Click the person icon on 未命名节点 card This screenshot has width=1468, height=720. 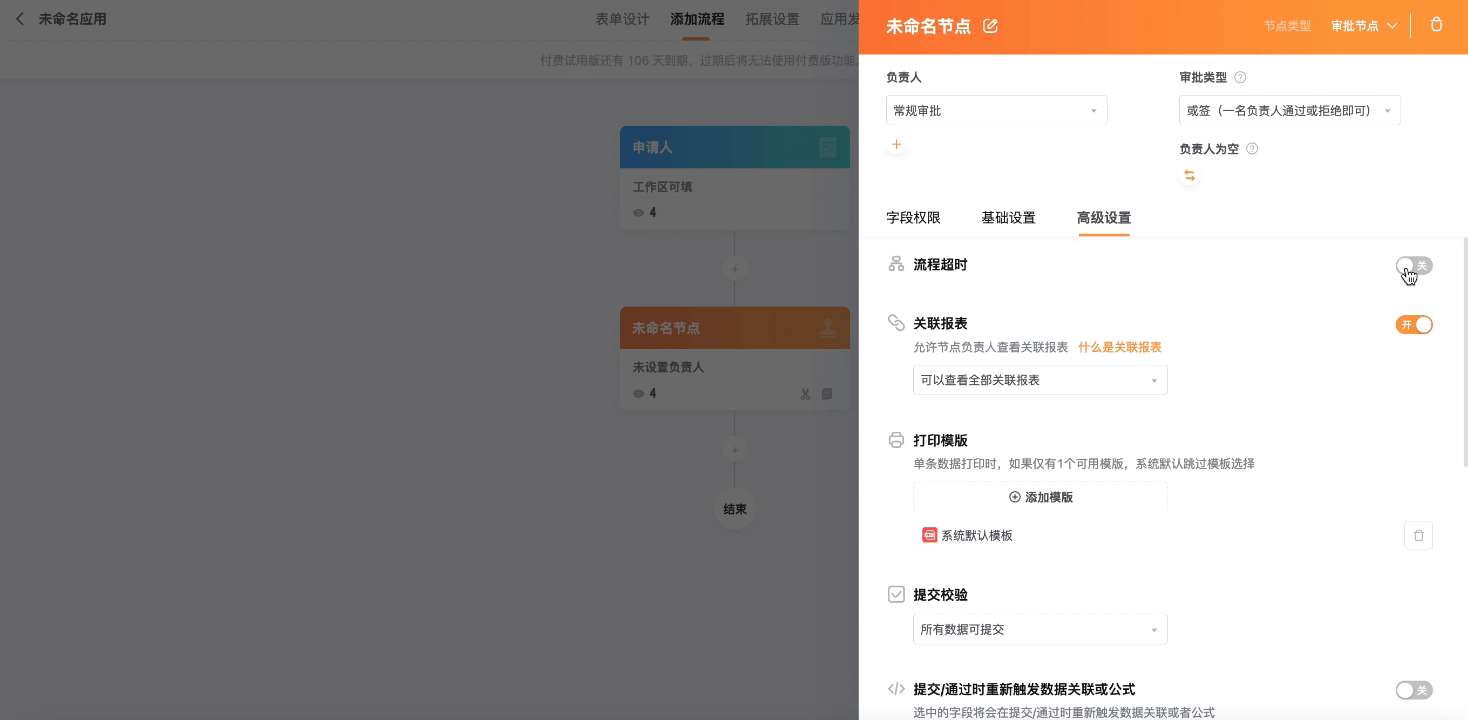coord(827,328)
